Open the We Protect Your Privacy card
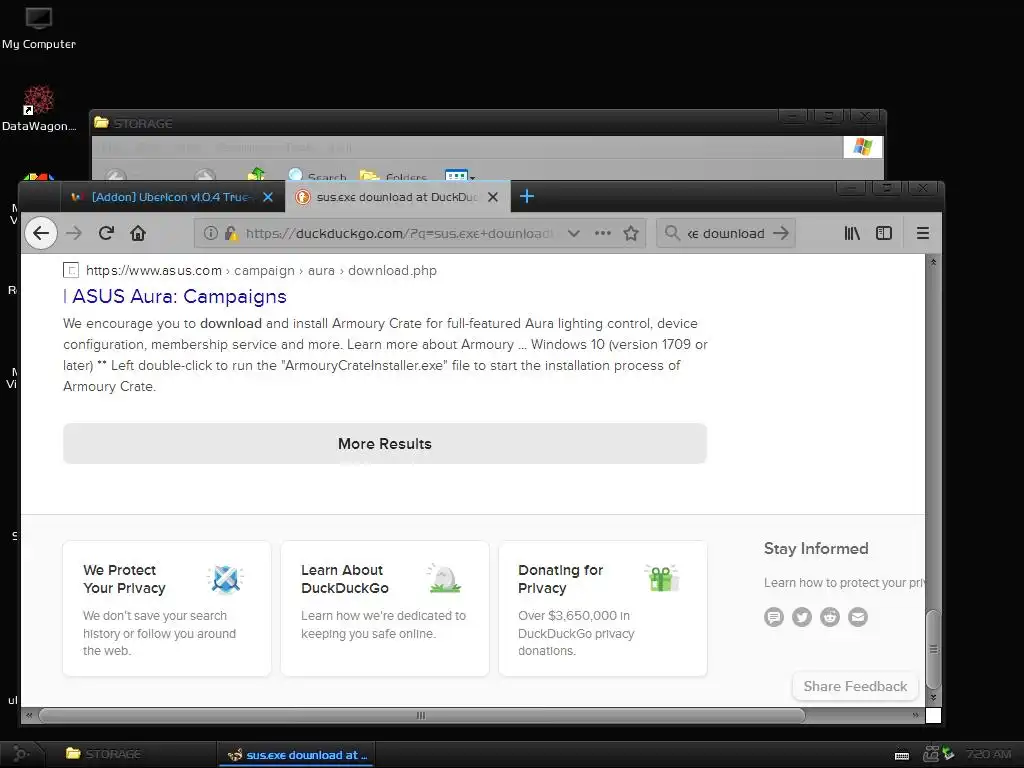This screenshot has width=1024, height=768. click(x=167, y=609)
